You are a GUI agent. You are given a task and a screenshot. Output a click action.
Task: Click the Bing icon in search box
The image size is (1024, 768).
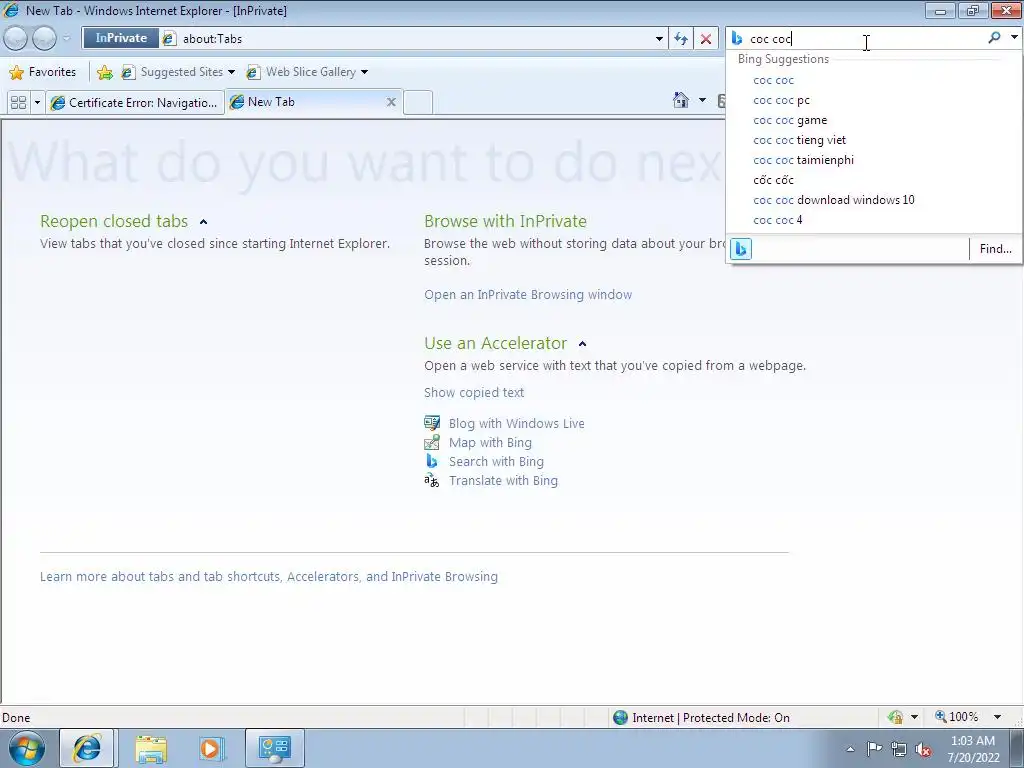pos(737,39)
